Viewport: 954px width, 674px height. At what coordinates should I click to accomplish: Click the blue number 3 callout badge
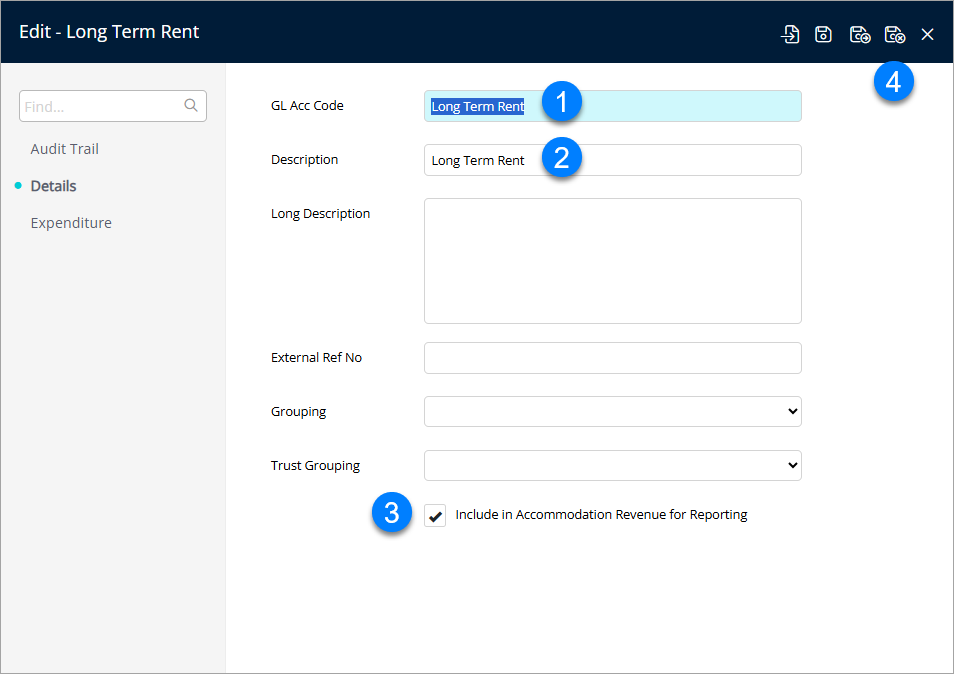(391, 514)
